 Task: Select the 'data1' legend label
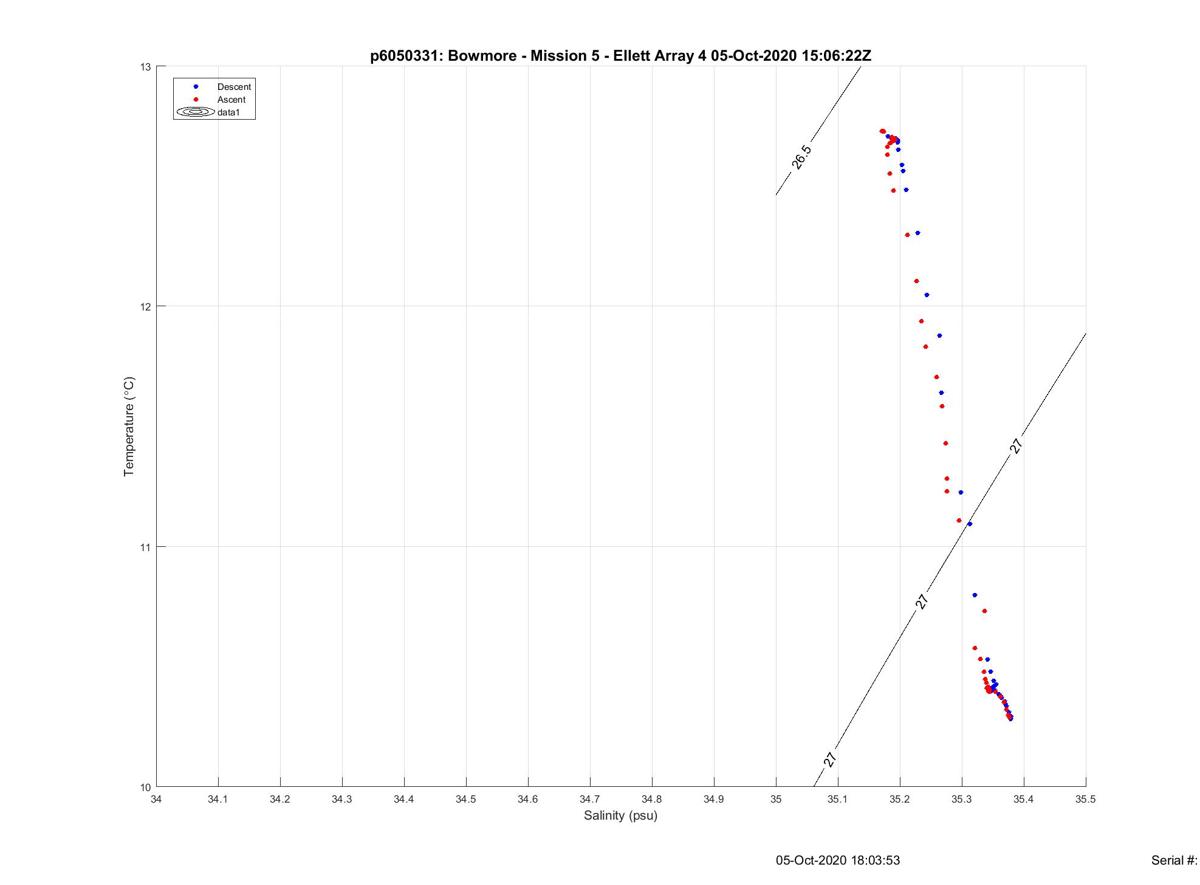pyautogui.click(x=229, y=113)
